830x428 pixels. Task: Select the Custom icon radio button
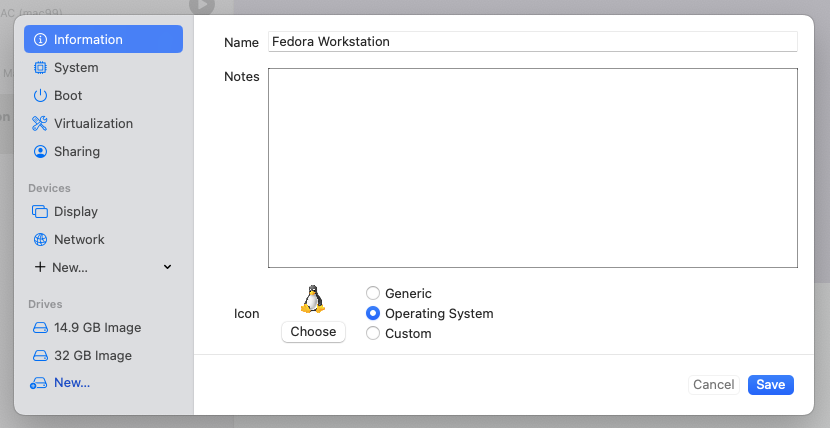pyautogui.click(x=373, y=334)
